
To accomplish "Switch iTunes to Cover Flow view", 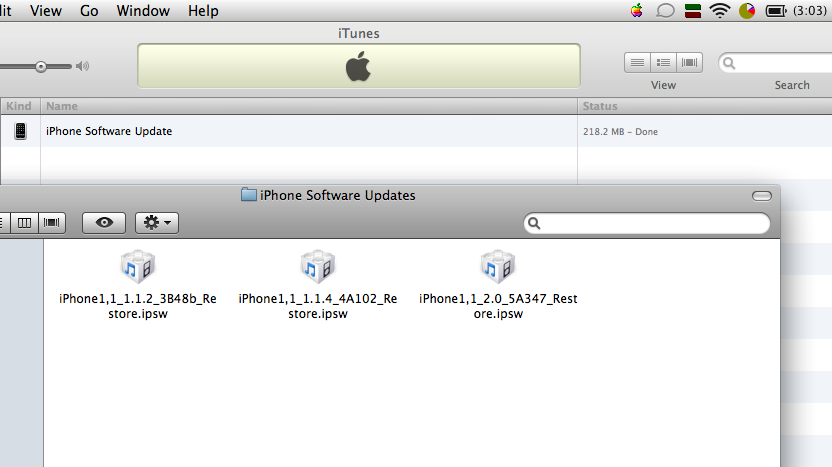I will (689, 63).
